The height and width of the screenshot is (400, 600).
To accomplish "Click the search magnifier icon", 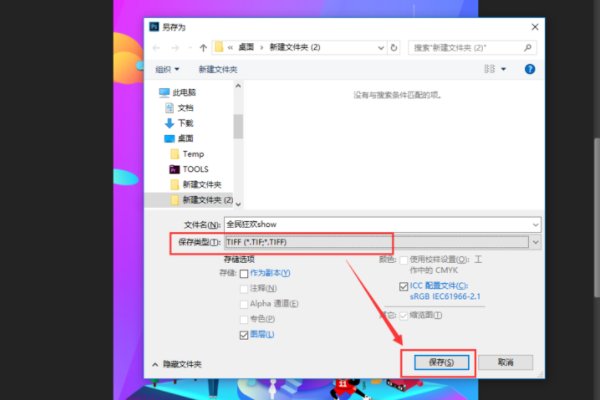I will (x=528, y=48).
